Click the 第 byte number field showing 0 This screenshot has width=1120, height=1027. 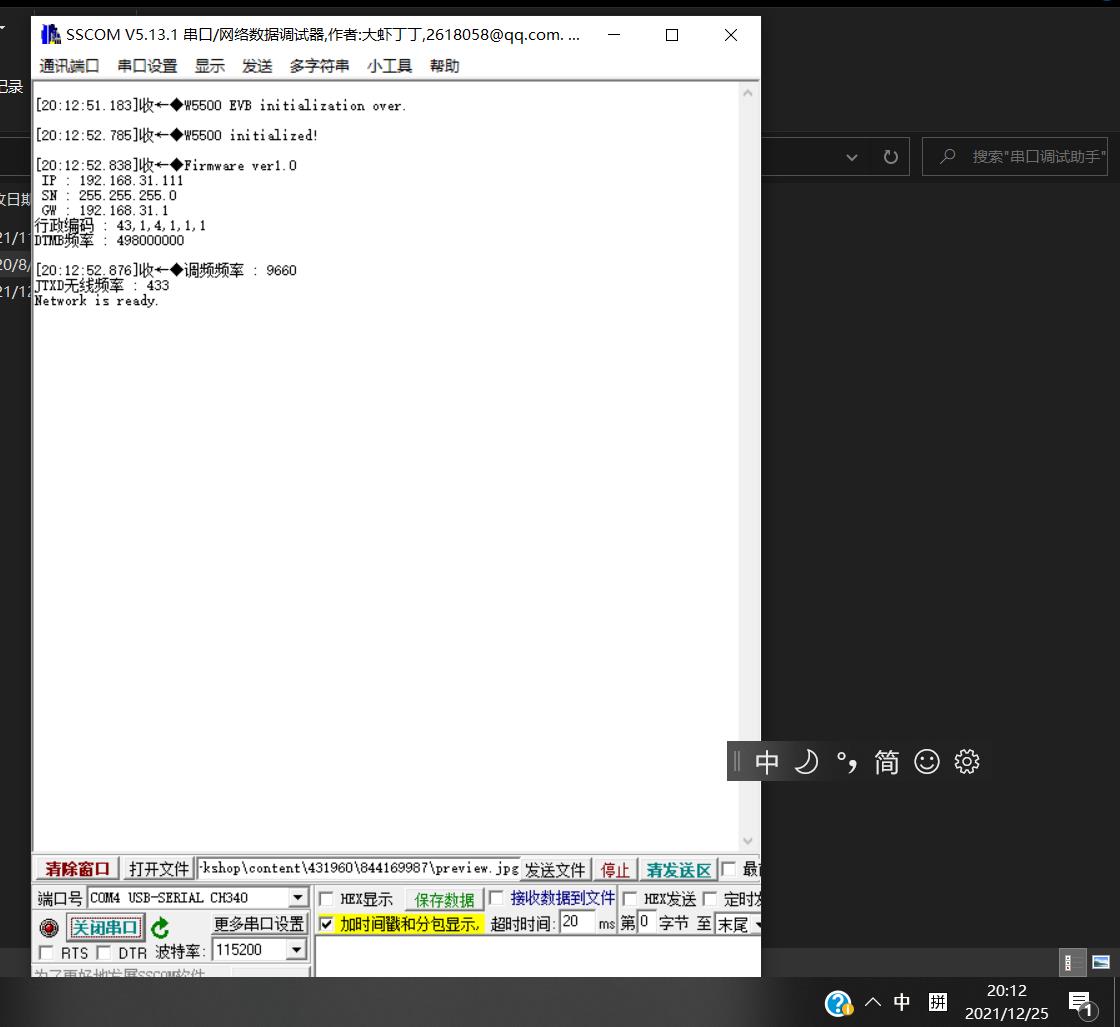click(x=645, y=922)
